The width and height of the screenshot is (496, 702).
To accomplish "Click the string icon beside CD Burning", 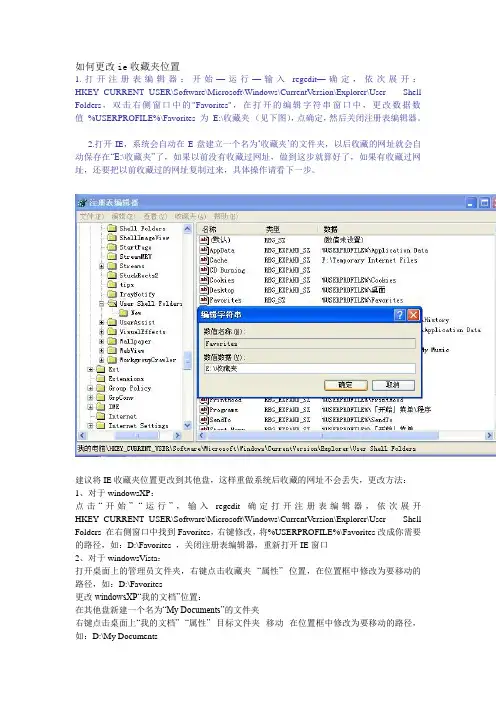I will pos(204,270).
